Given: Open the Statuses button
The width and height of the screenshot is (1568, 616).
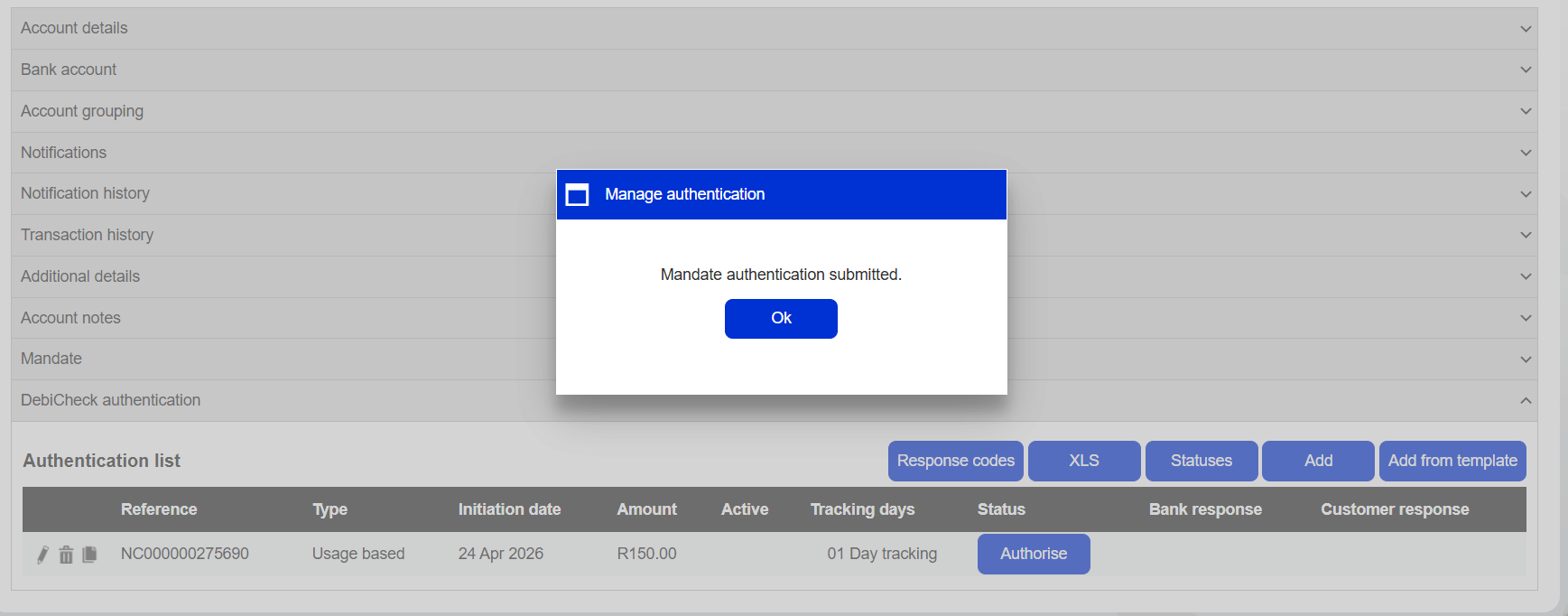Looking at the screenshot, I should (x=1202, y=461).
